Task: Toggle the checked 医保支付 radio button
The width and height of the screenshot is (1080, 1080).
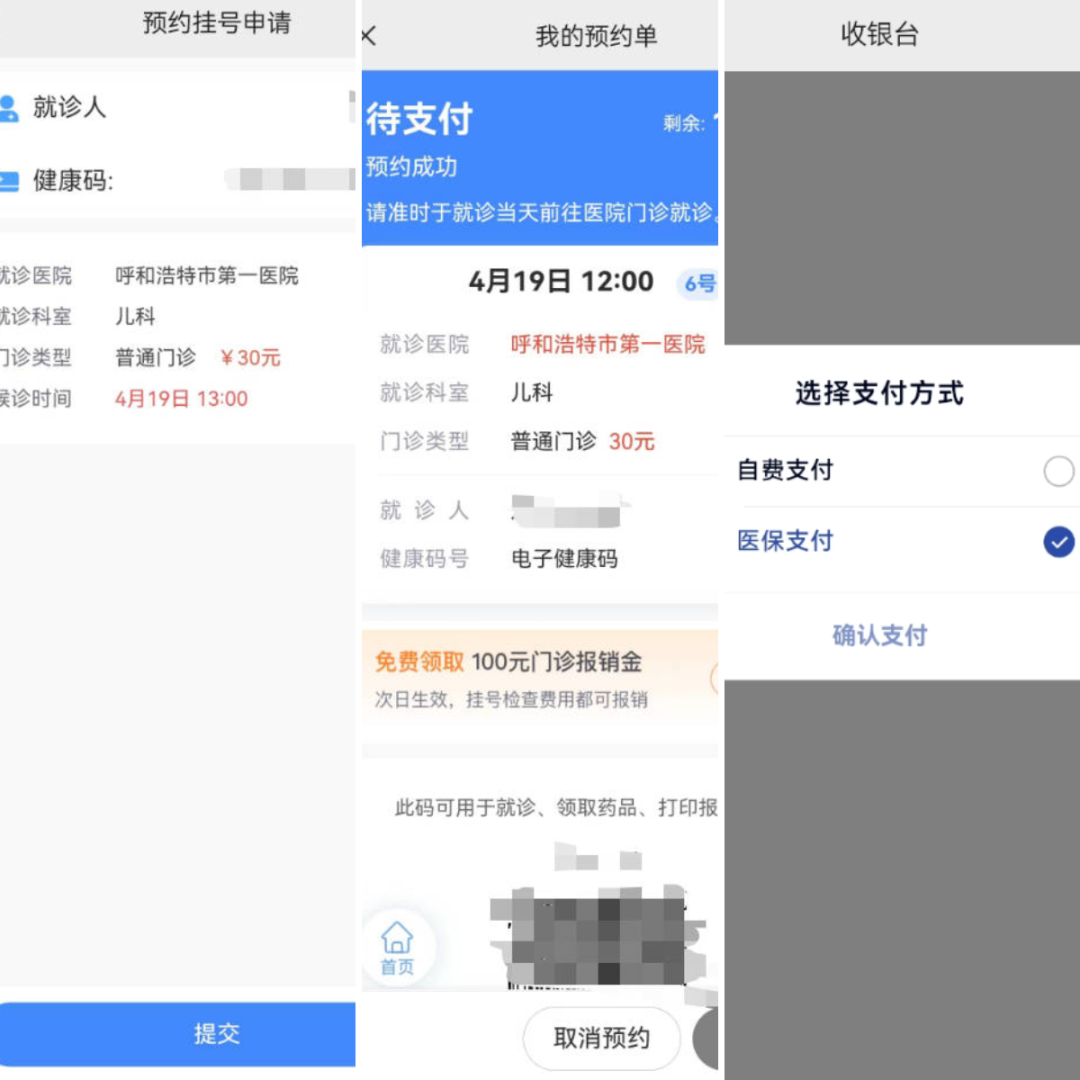Action: point(1058,542)
